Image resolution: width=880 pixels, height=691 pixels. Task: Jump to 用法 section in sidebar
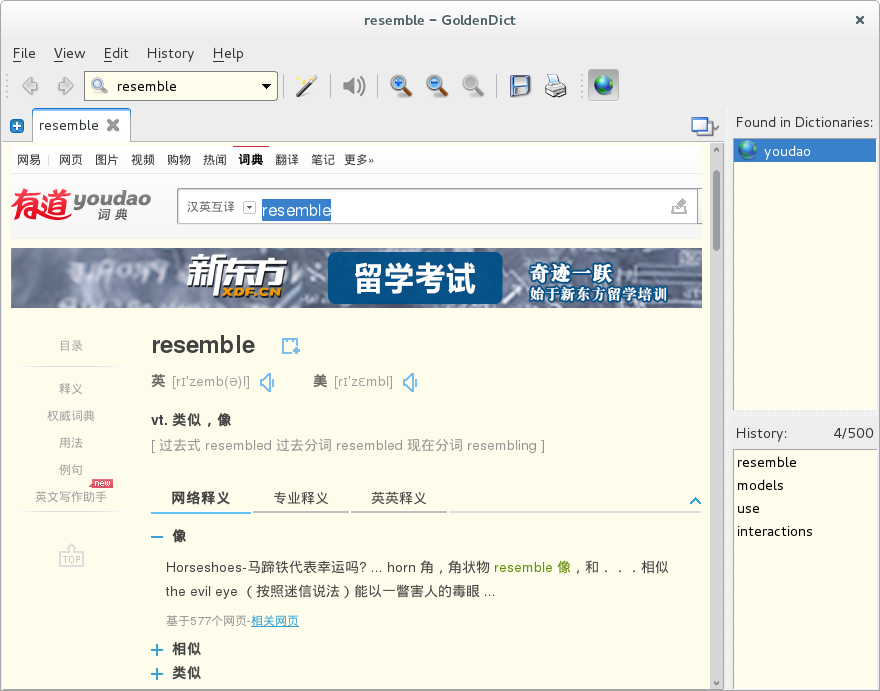(x=71, y=443)
